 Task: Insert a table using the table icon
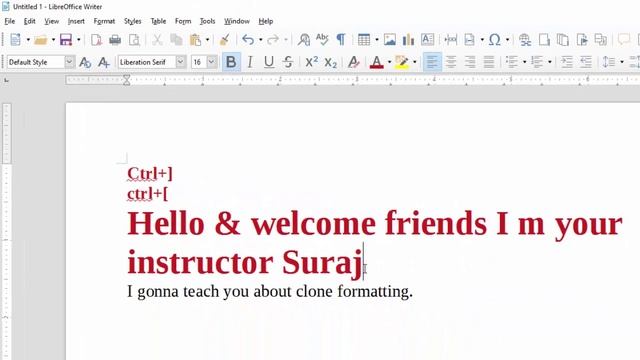[x=364, y=40]
